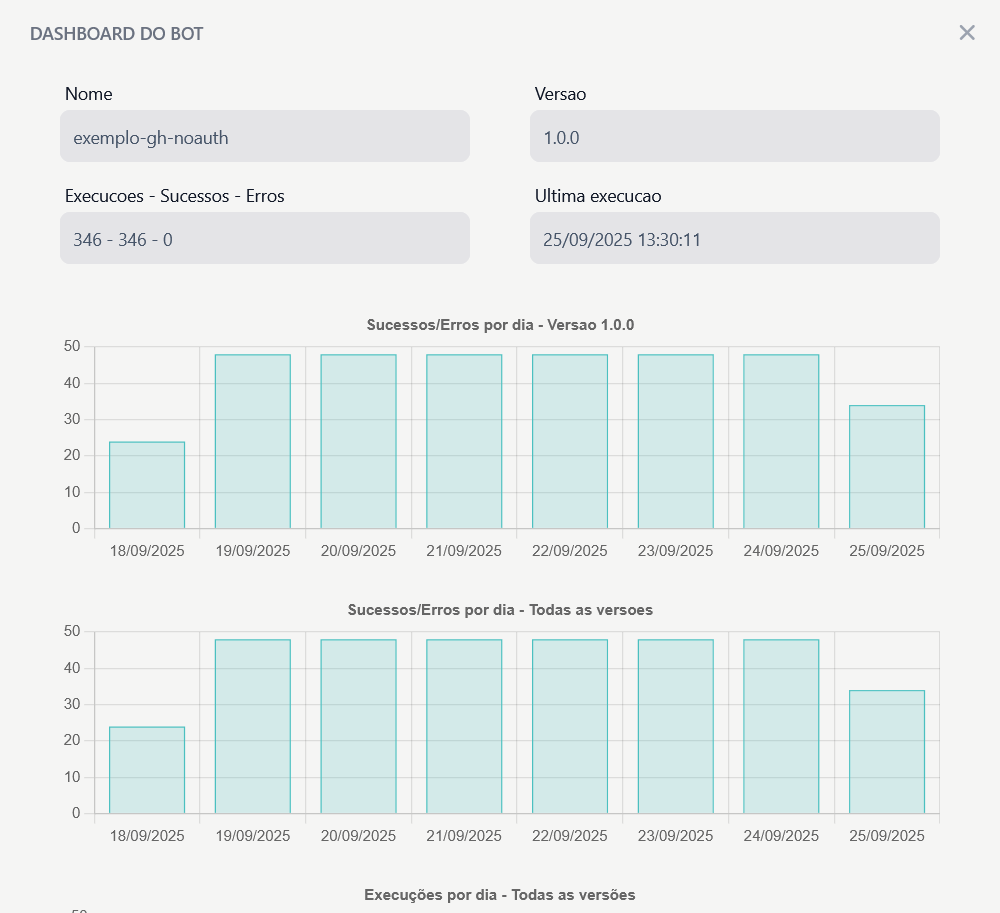Close the Dashboard do Bot dialog

point(967,33)
